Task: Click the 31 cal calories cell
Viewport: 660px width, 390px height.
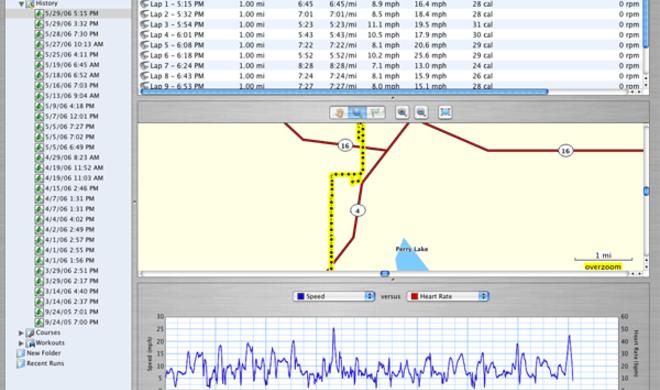Action: (x=482, y=24)
